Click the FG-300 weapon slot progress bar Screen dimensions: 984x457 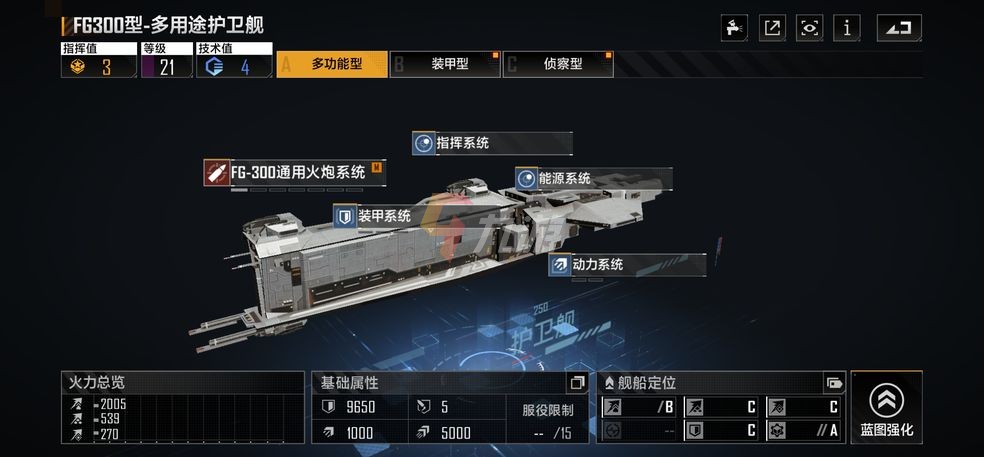(296, 190)
